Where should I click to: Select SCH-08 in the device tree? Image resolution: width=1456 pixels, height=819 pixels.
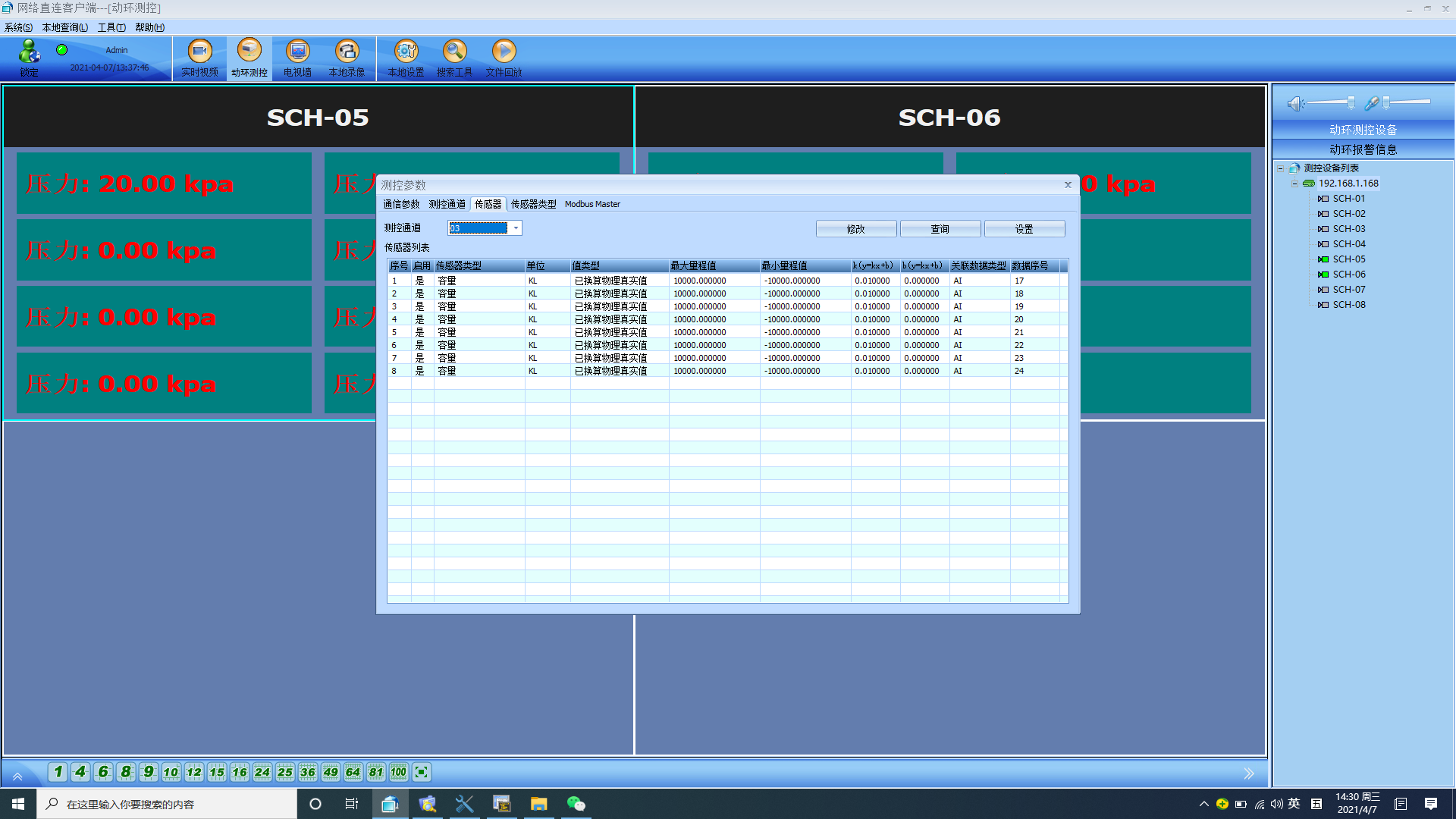pos(1349,305)
